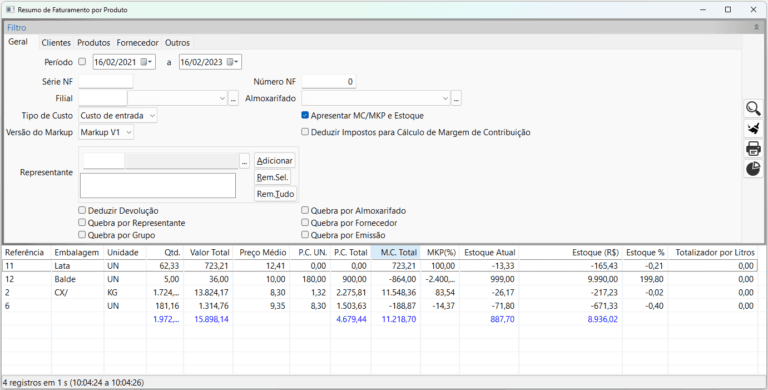
Task: Click the 15.898,14 total value
Action: click(x=212, y=319)
